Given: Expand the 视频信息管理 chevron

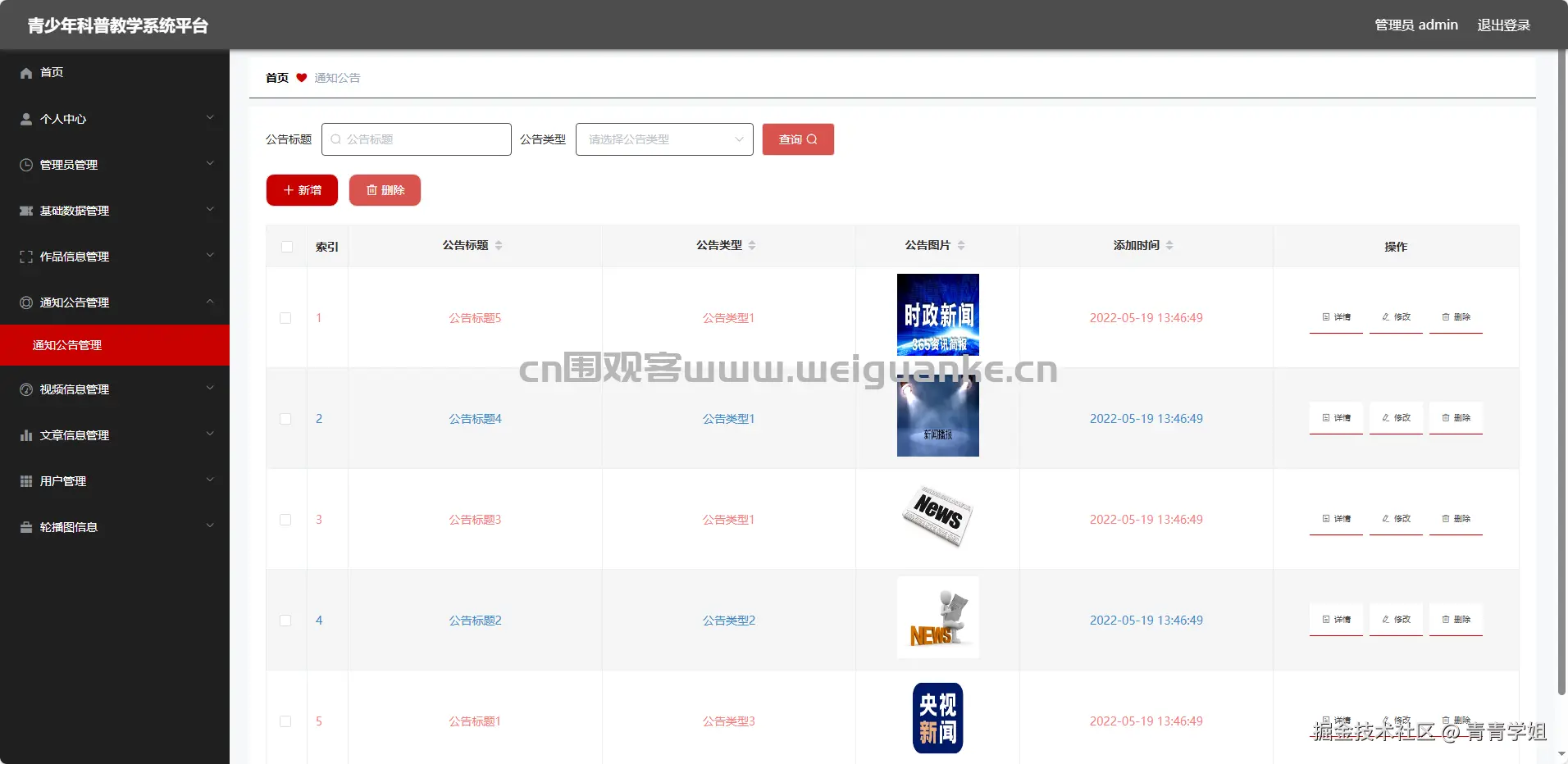Looking at the screenshot, I should pos(210,389).
